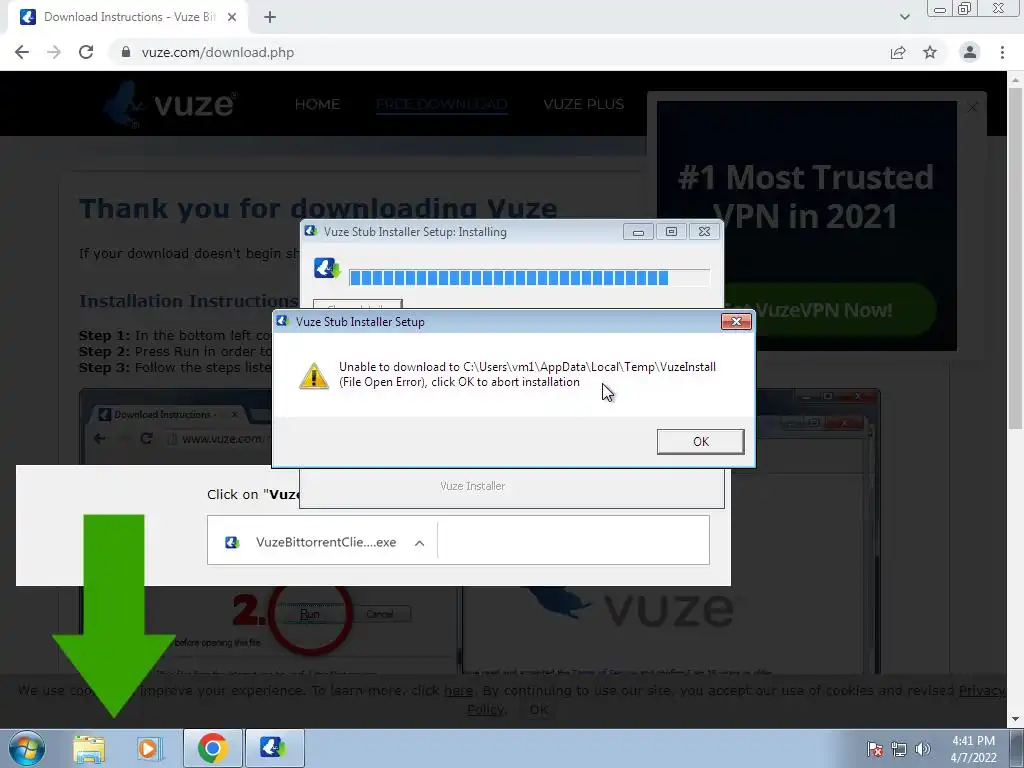Click the Chrome forward arrow
Viewport: 1024px width, 768px height.
pyautogui.click(x=54, y=52)
